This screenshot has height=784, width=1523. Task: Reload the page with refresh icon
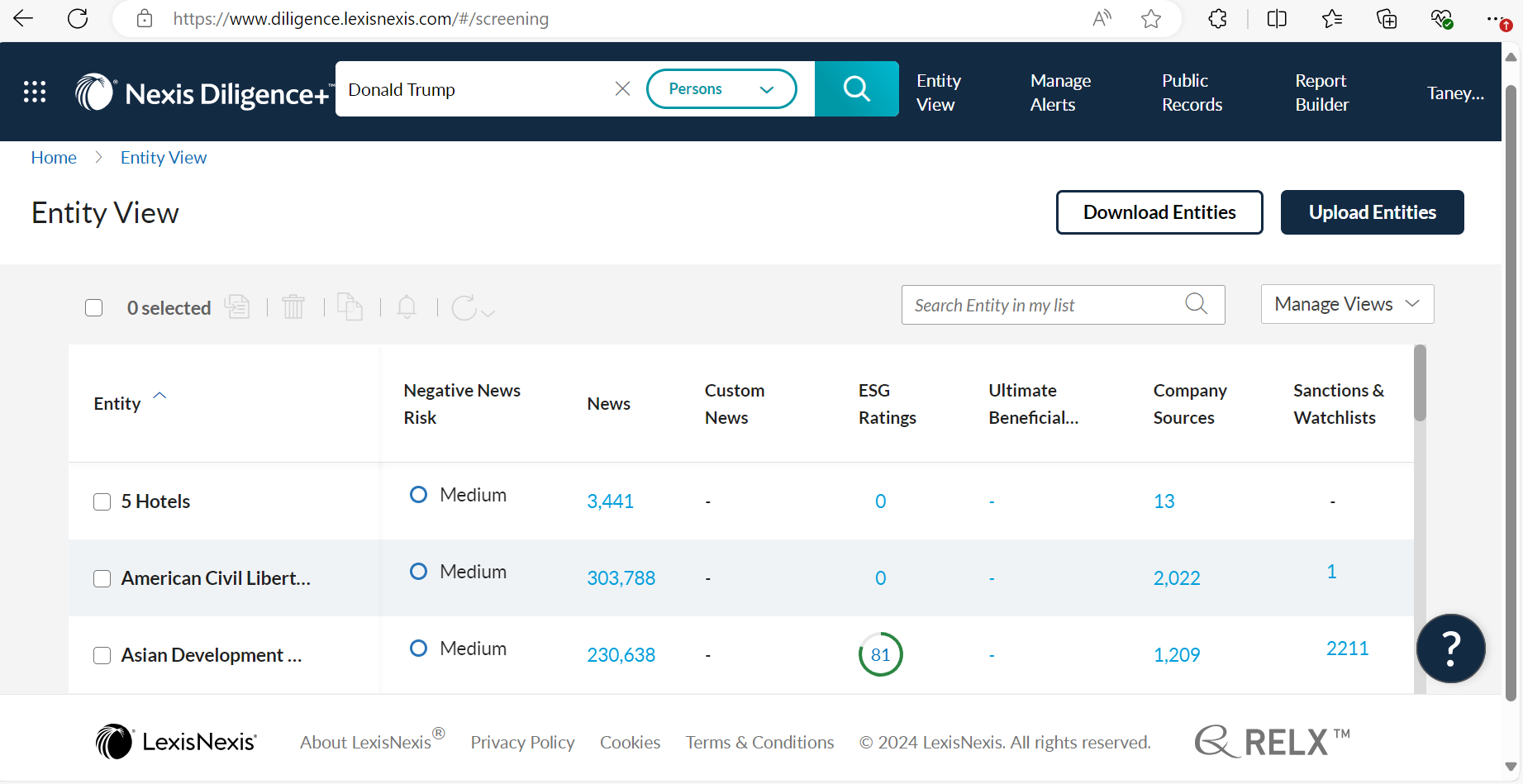click(x=78, y=18)
